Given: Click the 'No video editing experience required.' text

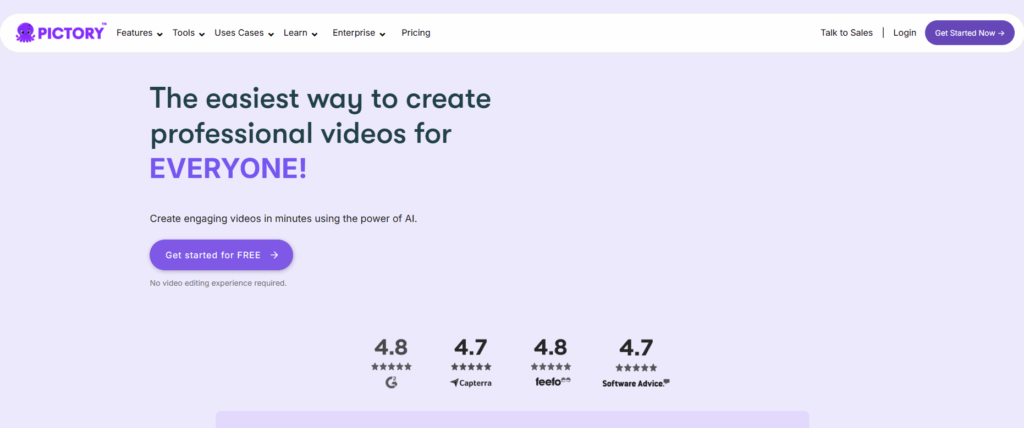Looking at the screenshot, I should click(x=218, y=284).
